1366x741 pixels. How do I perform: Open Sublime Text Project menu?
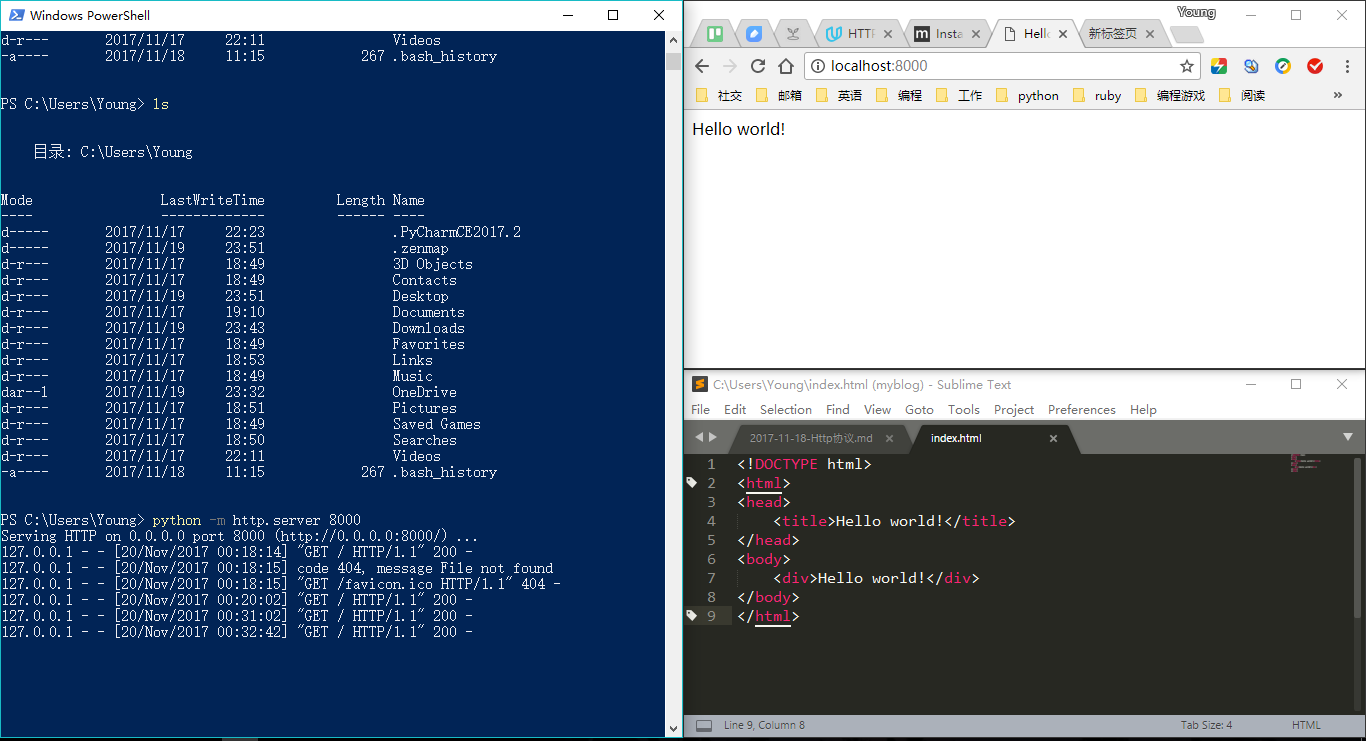1014,409
